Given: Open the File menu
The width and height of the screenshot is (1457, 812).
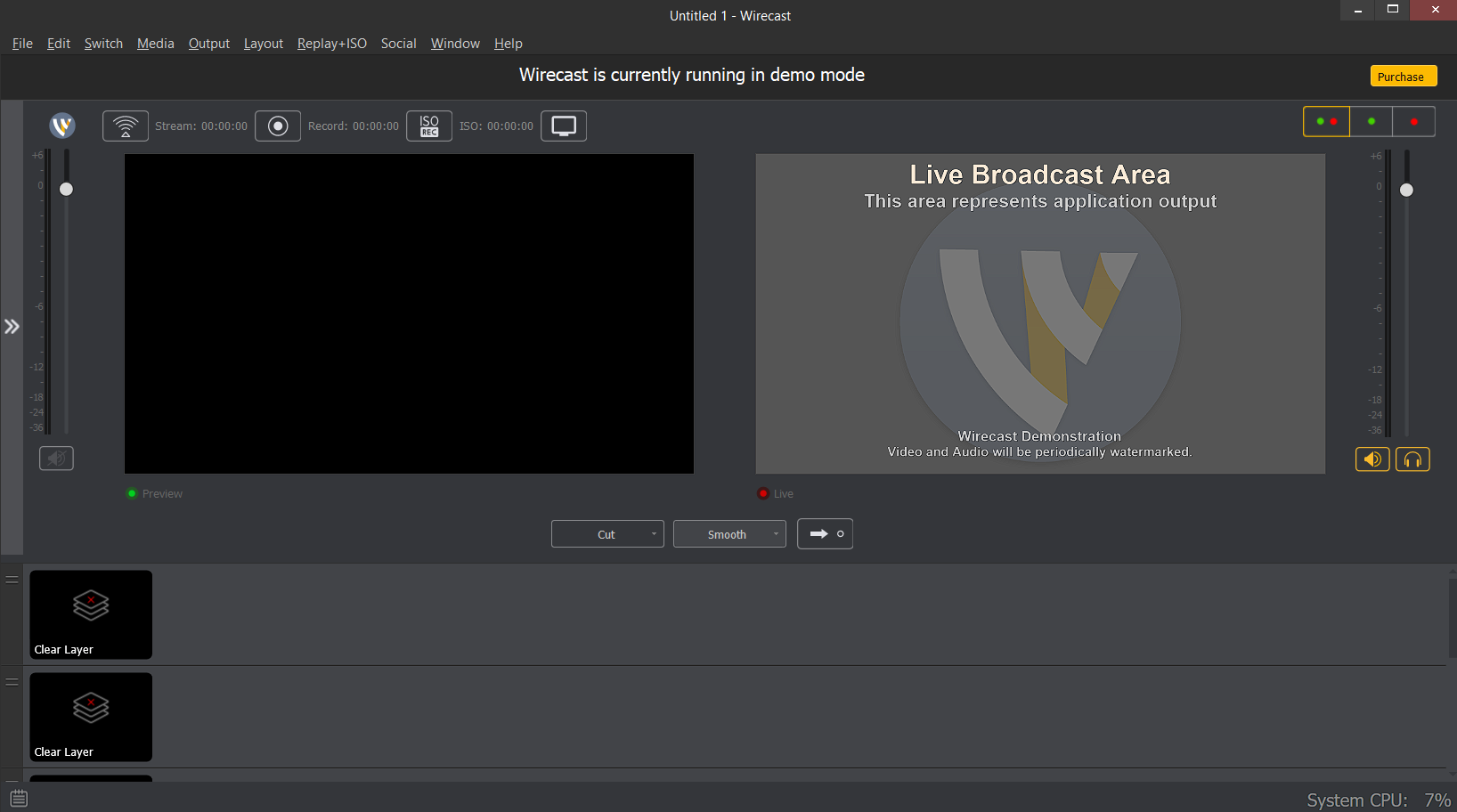Looking at the screenshot, I should pos(22,44).
